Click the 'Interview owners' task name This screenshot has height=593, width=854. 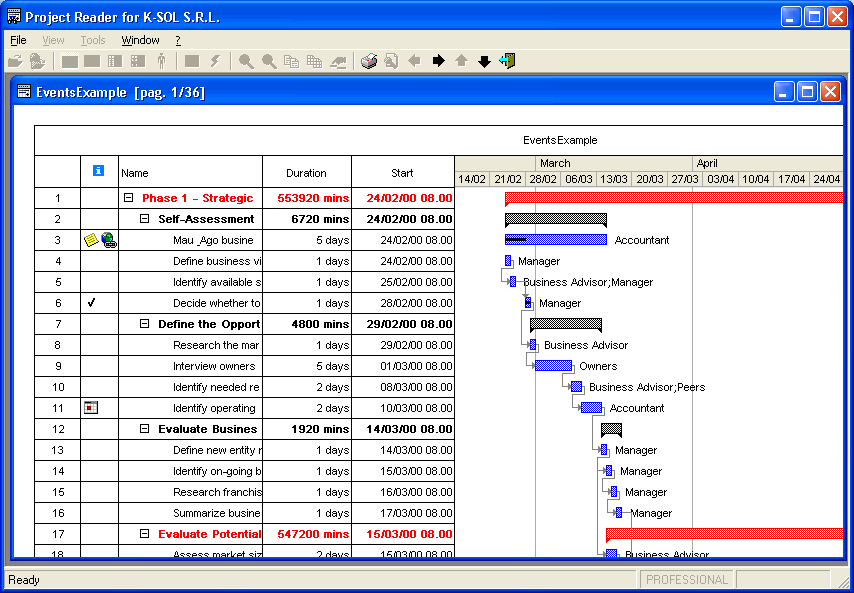(x=214, y=366)
